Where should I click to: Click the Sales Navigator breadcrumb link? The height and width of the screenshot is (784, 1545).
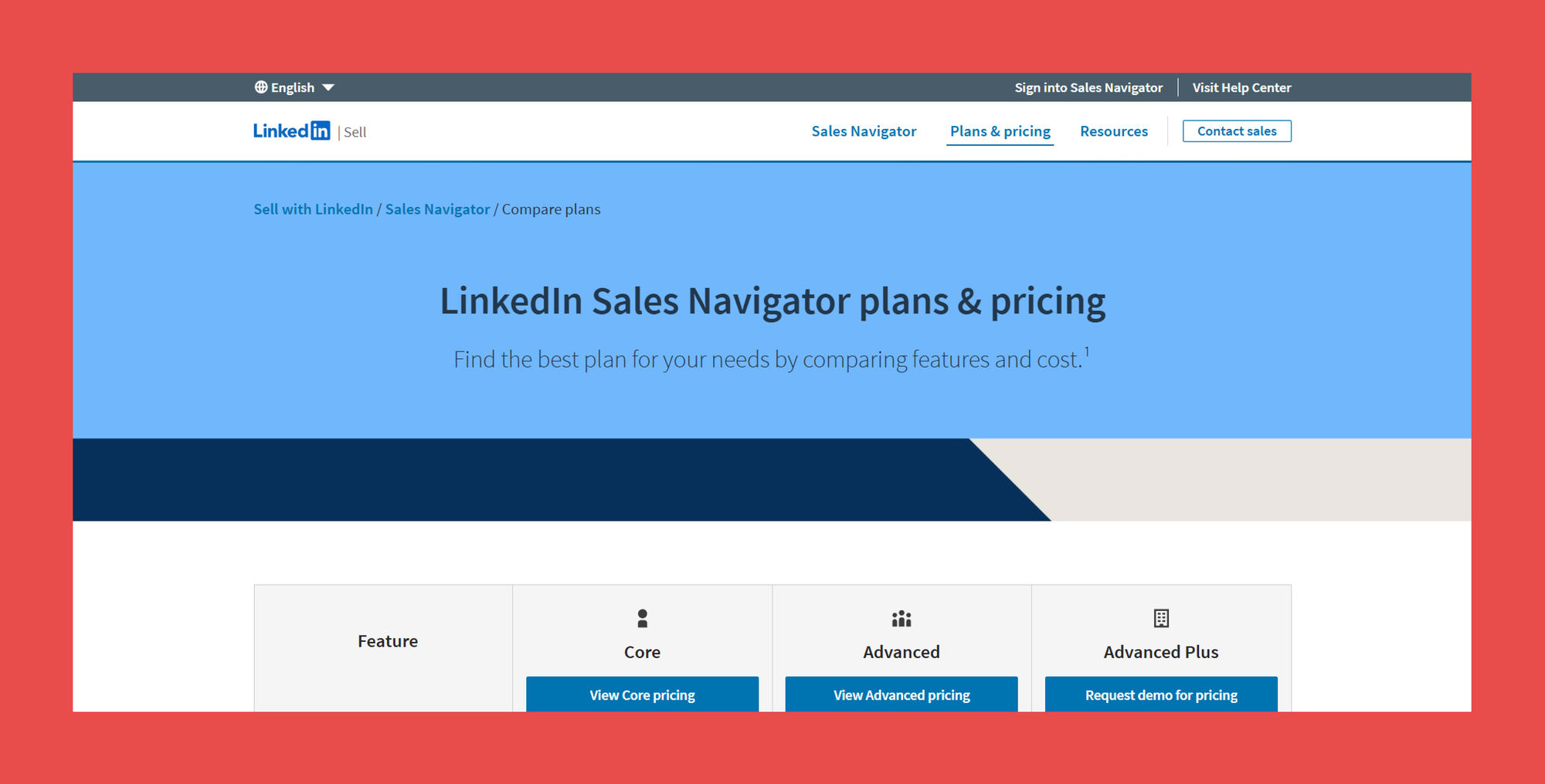[x=437, y=209]
